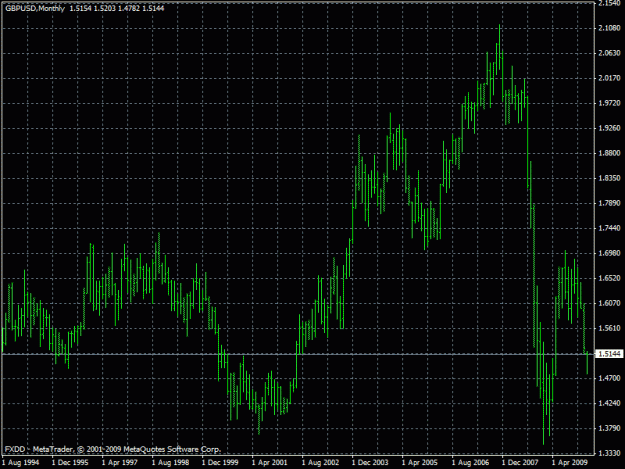
Task: Click the 1.6070 price axis label
Action: pyautogui.click(x=609, y=303)
